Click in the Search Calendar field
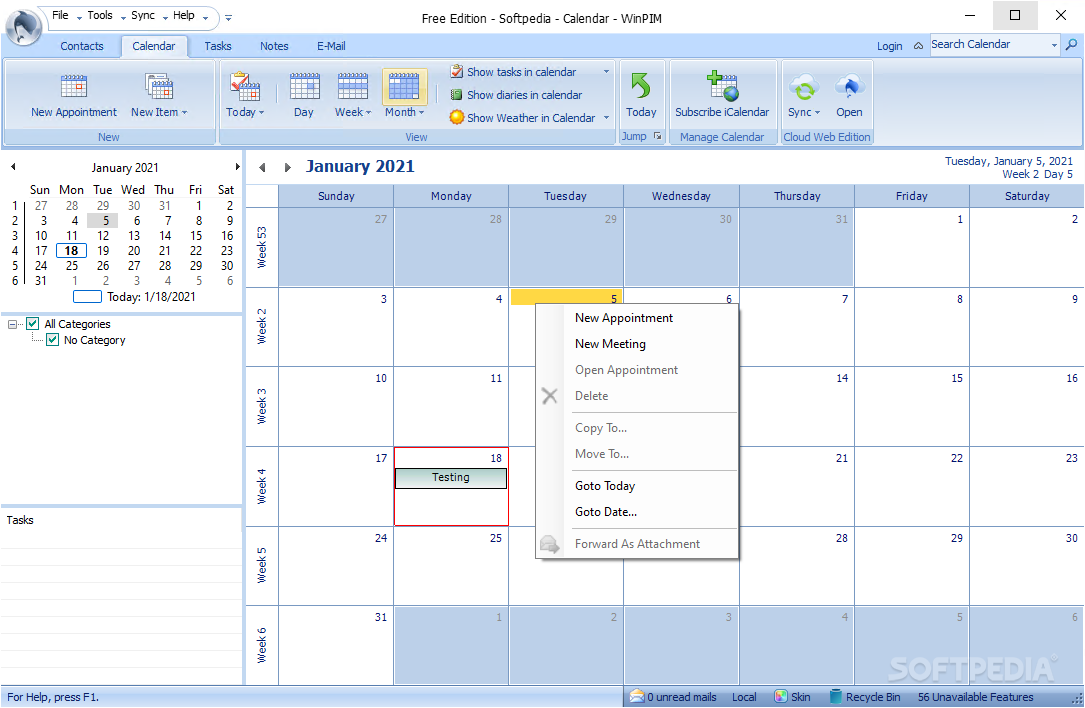The image size is (1085, 708). pos(989,44)
